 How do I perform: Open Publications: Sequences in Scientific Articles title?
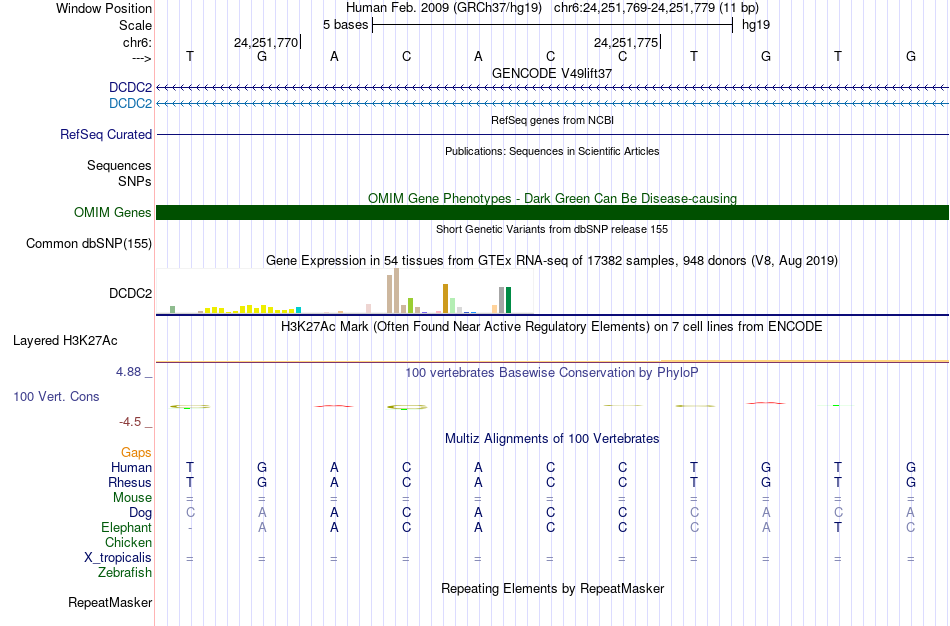point(552,151)
